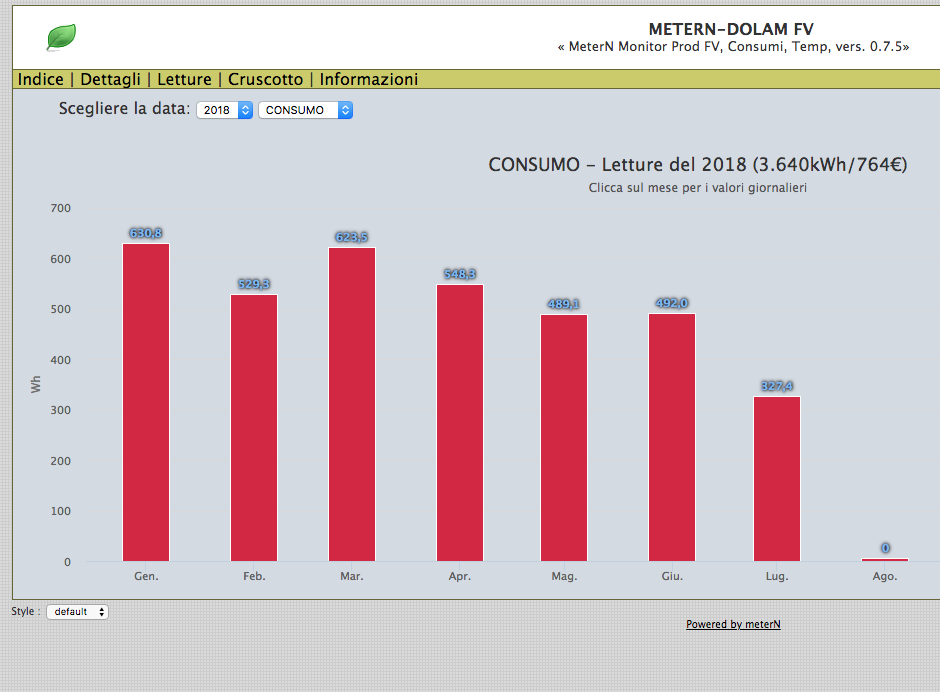
Task: Open the Indice menu item
Action: (41, 79)
